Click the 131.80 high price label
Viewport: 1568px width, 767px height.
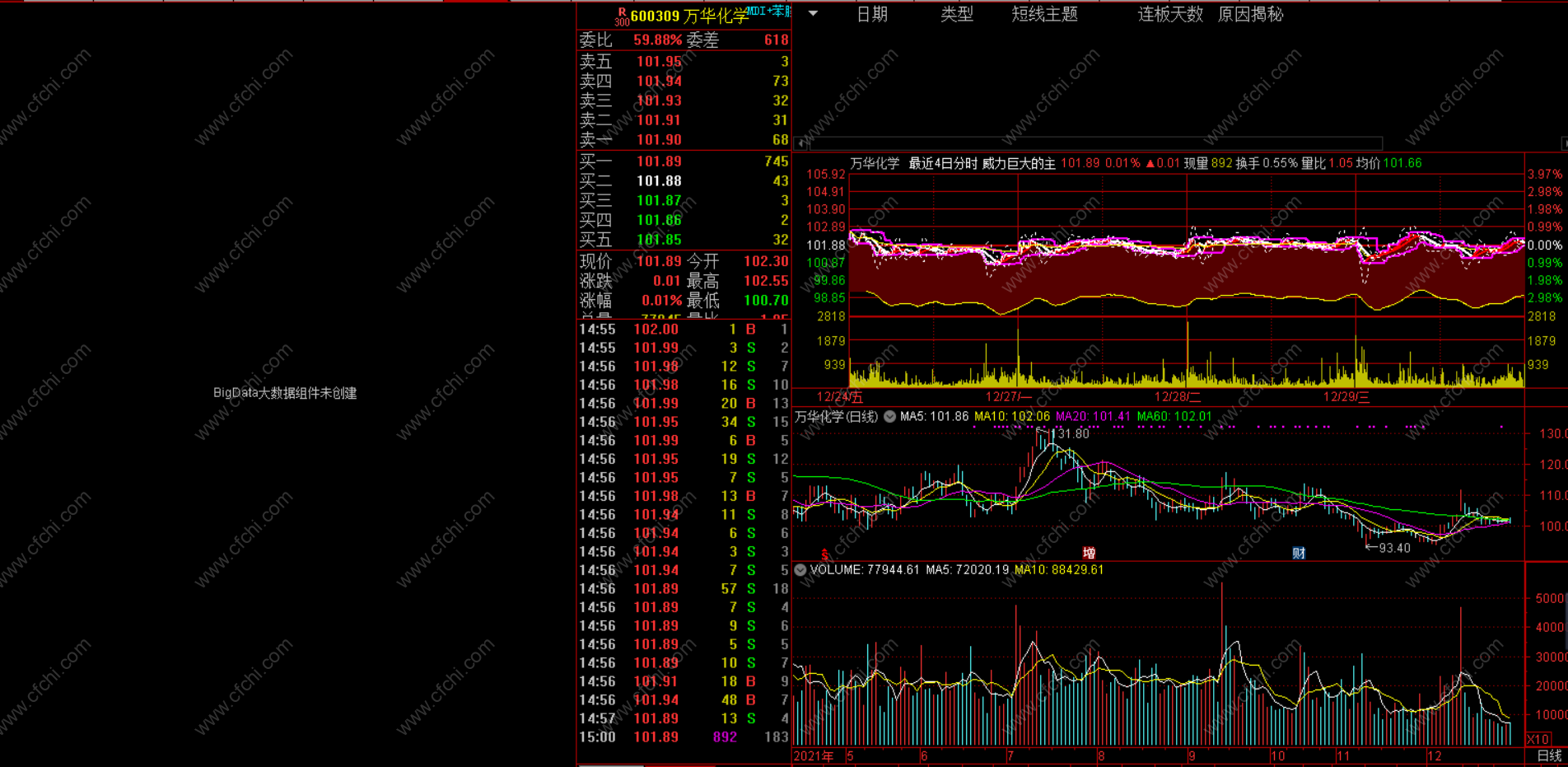tap(1070, 434)
